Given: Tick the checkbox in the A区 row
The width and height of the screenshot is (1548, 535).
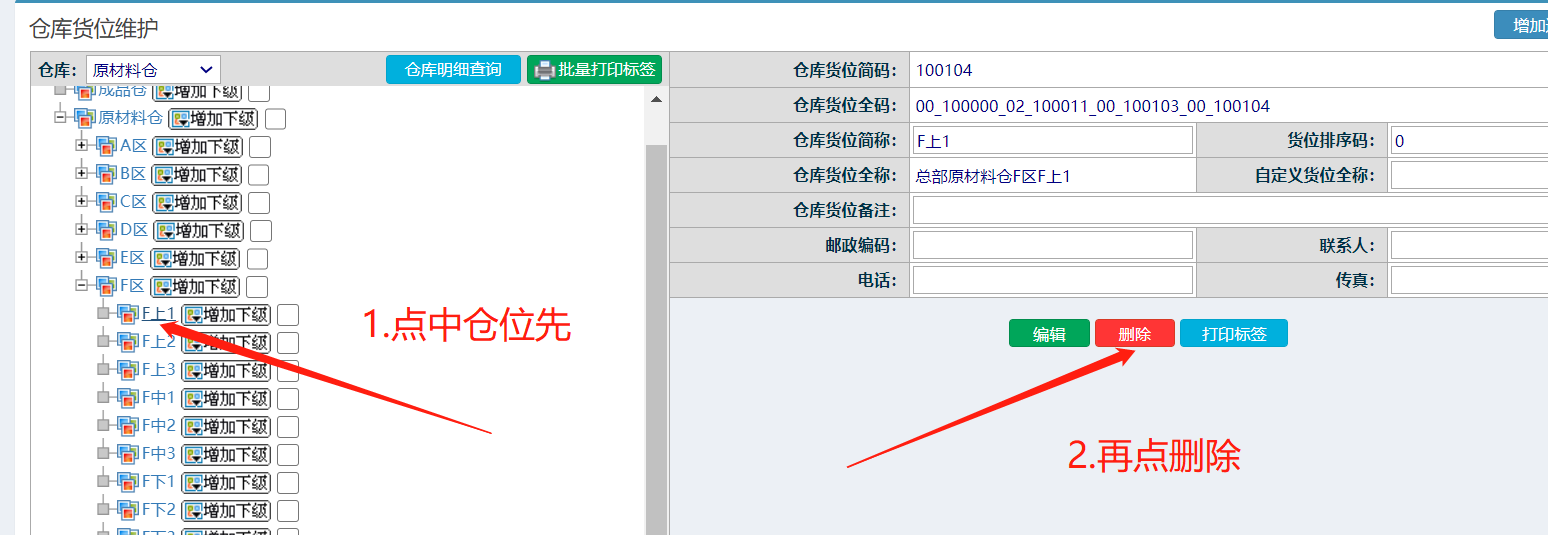Looking at the screenshot, I should tap(260, 147).
